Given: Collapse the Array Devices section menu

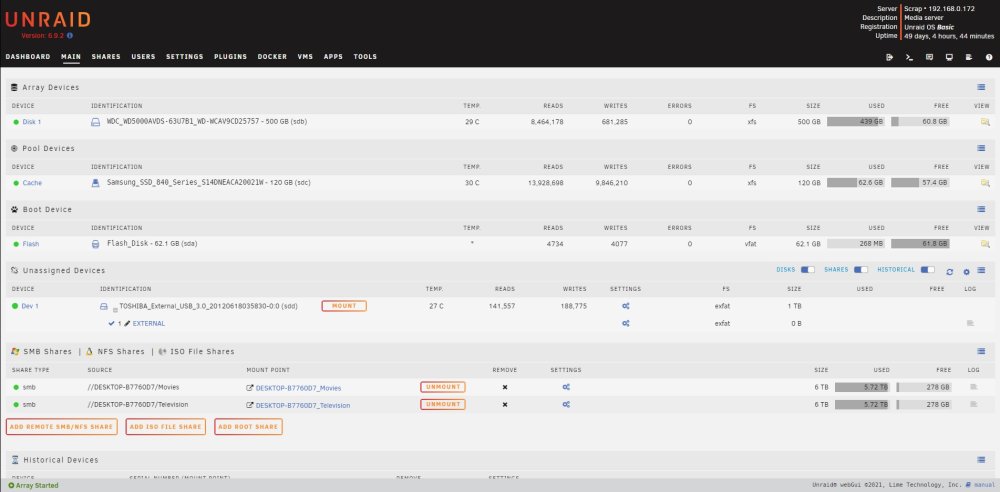Looking at the screenshot, I should [981, 87].
